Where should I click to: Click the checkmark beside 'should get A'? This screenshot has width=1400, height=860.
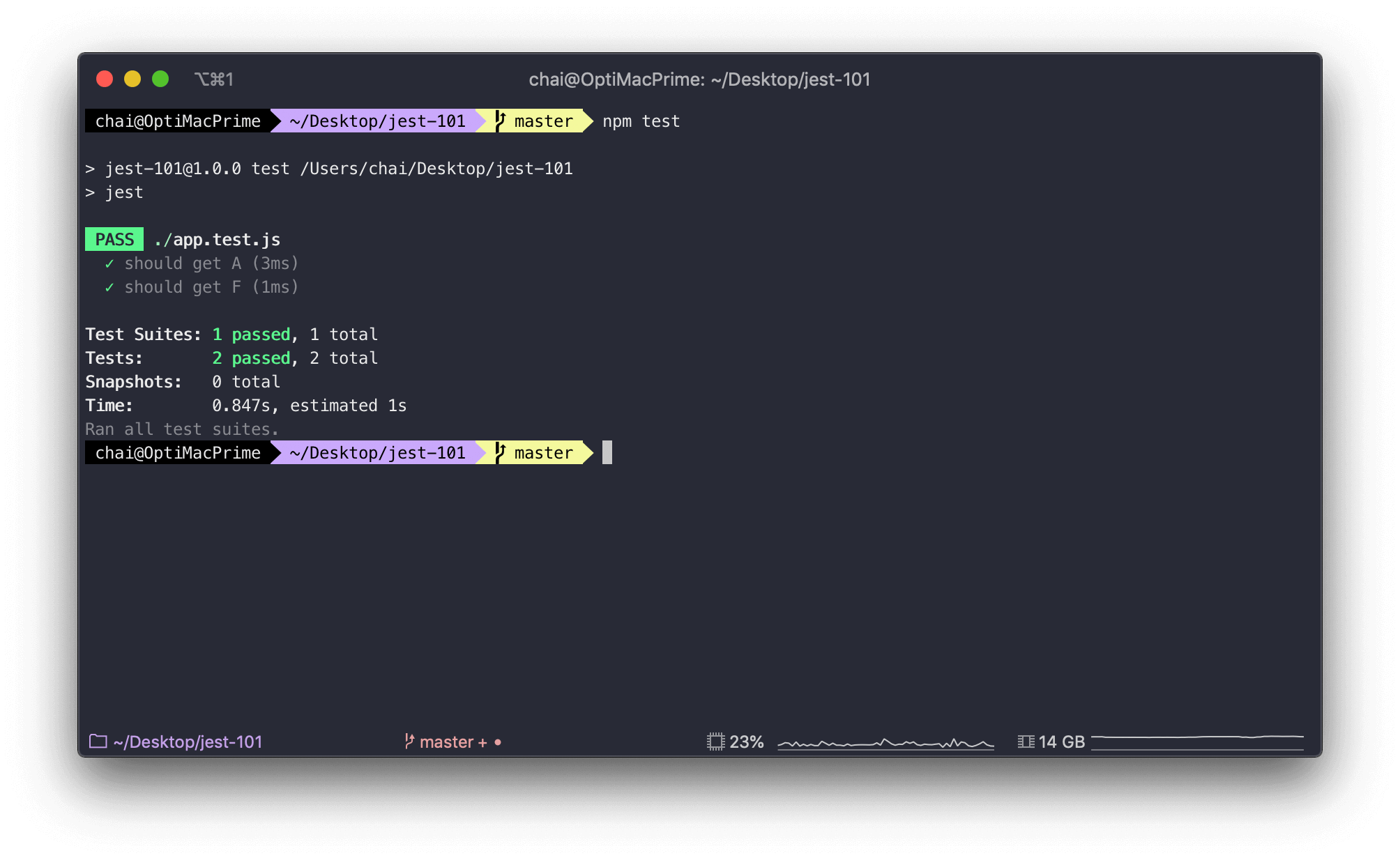click(109, 263)
